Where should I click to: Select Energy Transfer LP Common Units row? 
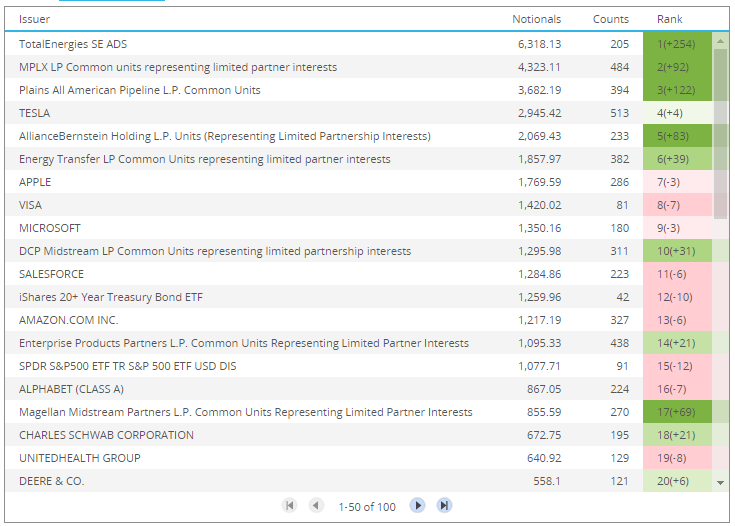tap(359, 159)
